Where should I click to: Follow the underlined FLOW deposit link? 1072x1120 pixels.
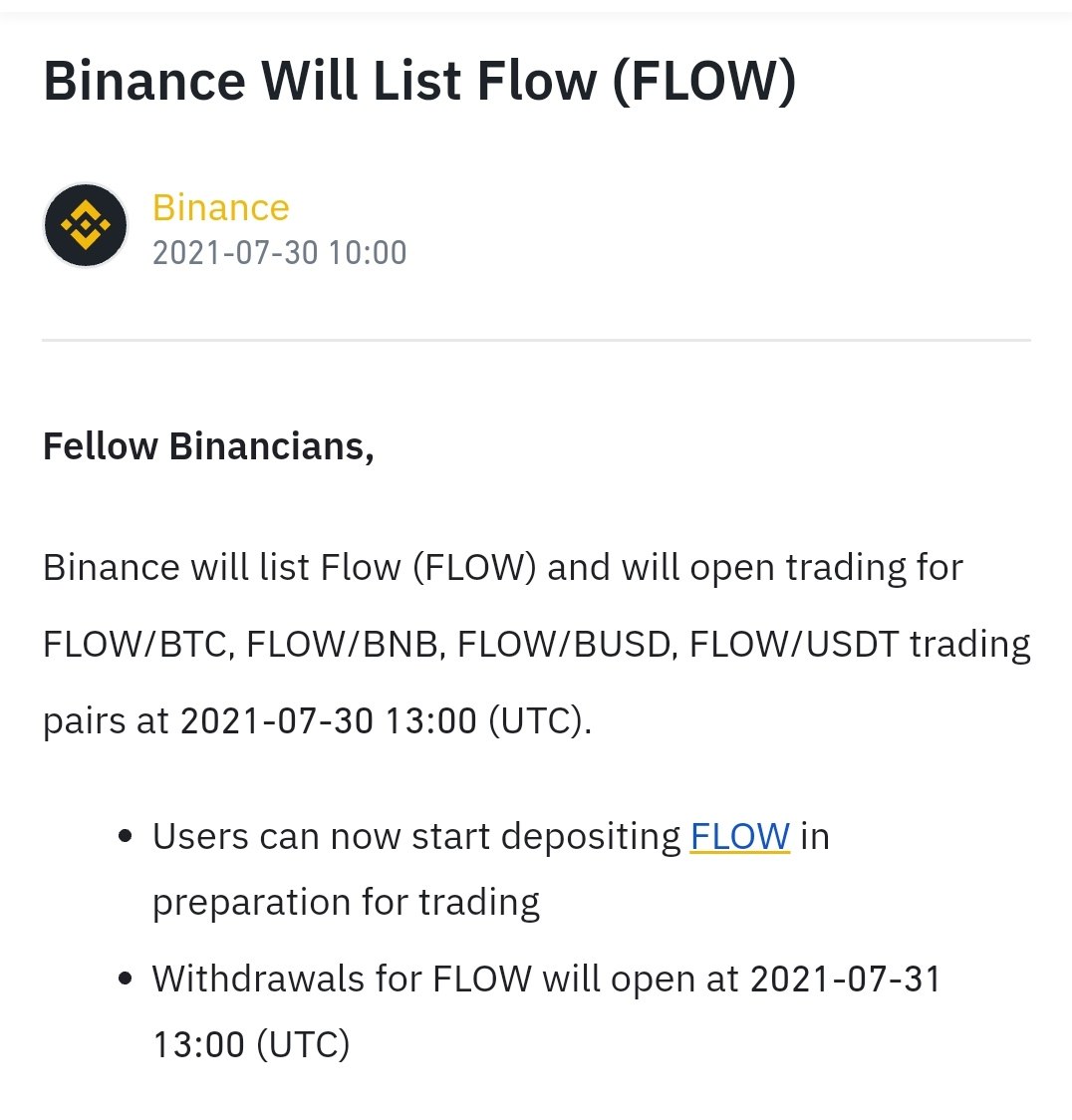pyautogui.click(x=740, y=836)
